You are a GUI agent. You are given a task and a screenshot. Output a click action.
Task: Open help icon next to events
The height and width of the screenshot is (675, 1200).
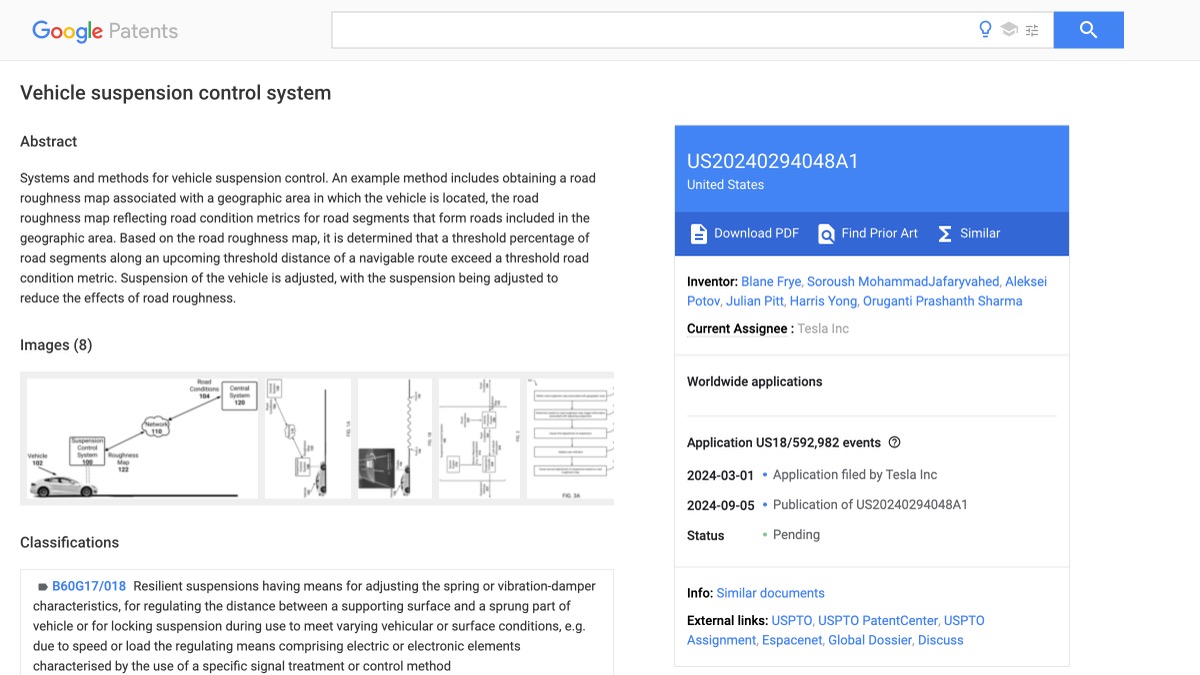(x=895, y=442)
